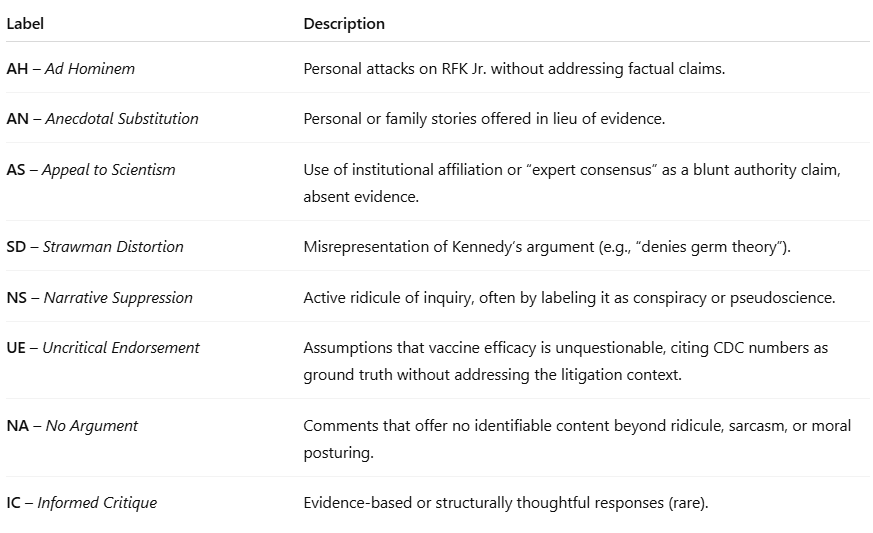Click the bold 'AH' abbreviation

click(x=17, y=69)
